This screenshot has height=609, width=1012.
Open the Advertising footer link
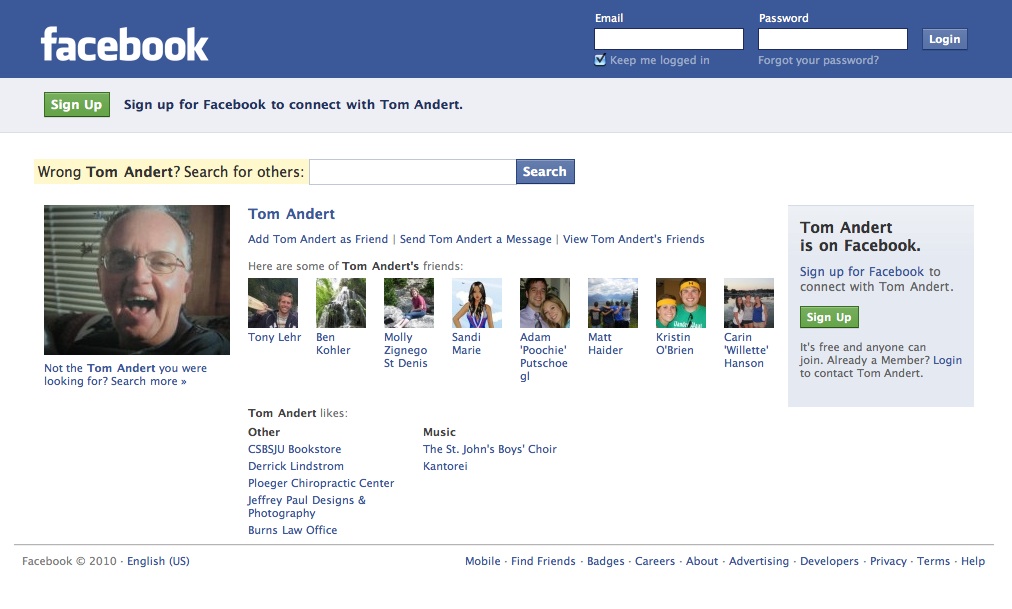pyautogui.click(x=759, y=561)
